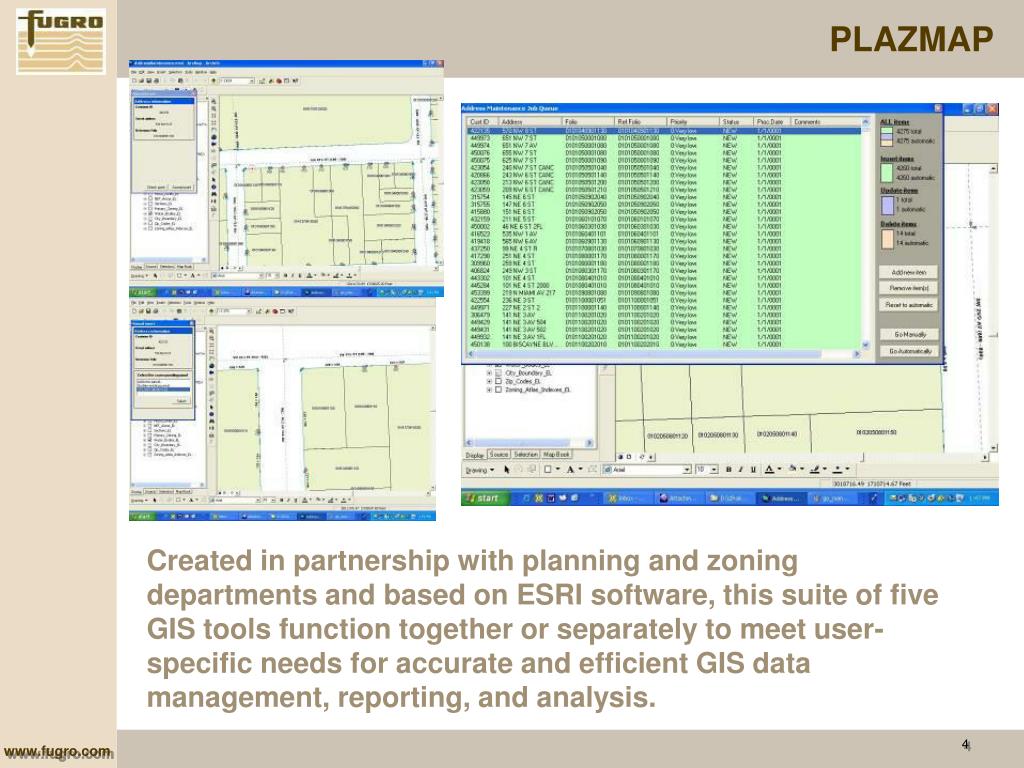
Task: Toggle the Zip_Codes layer checkbox
Action: pos(498,381)
